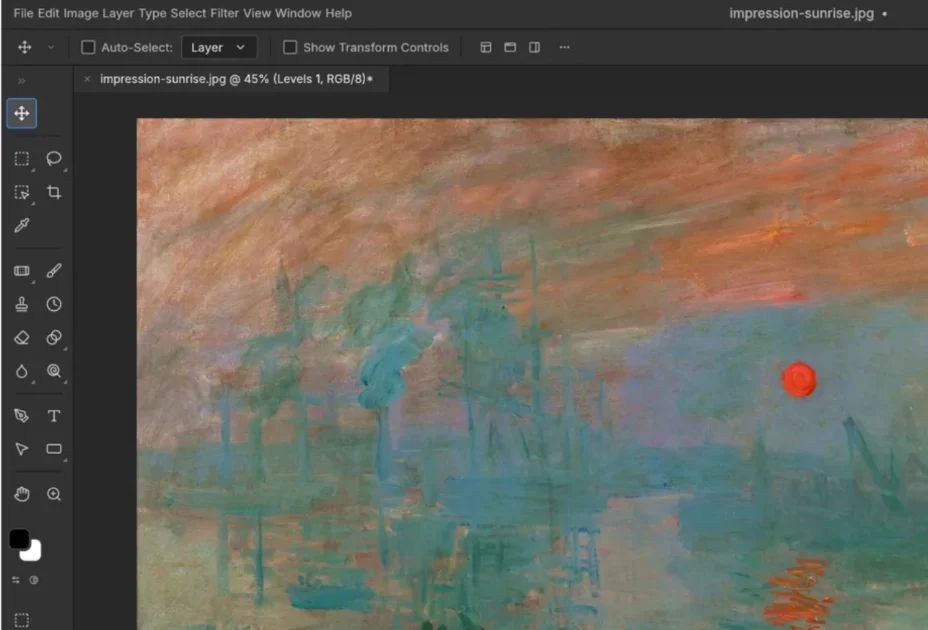This screenshot has width=928, height=630.
Task: Click the black foreground color swatch
Action: pos(19,539)
